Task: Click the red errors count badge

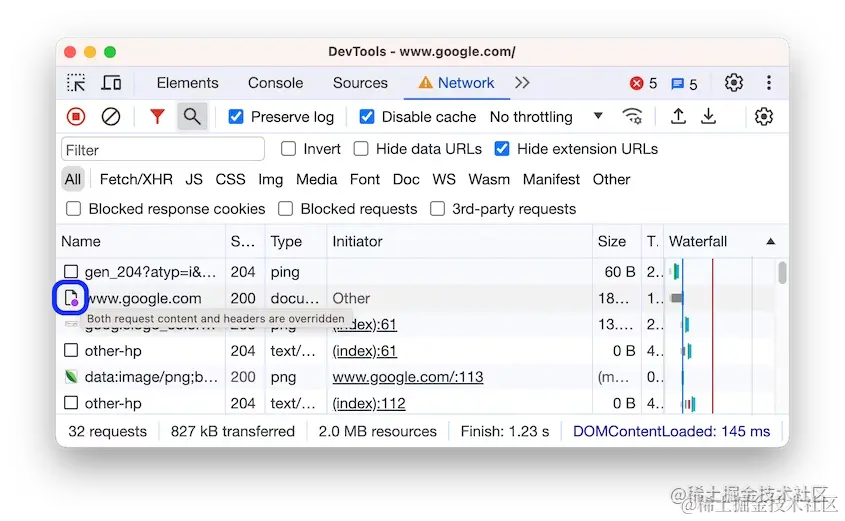Action: 643,84
